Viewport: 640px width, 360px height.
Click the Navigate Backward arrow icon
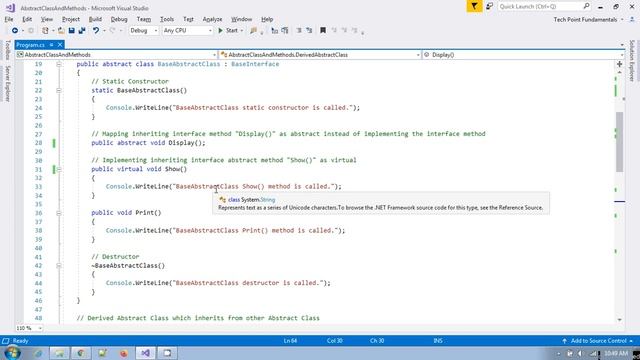pyautogui.click(x=15, y=31)
